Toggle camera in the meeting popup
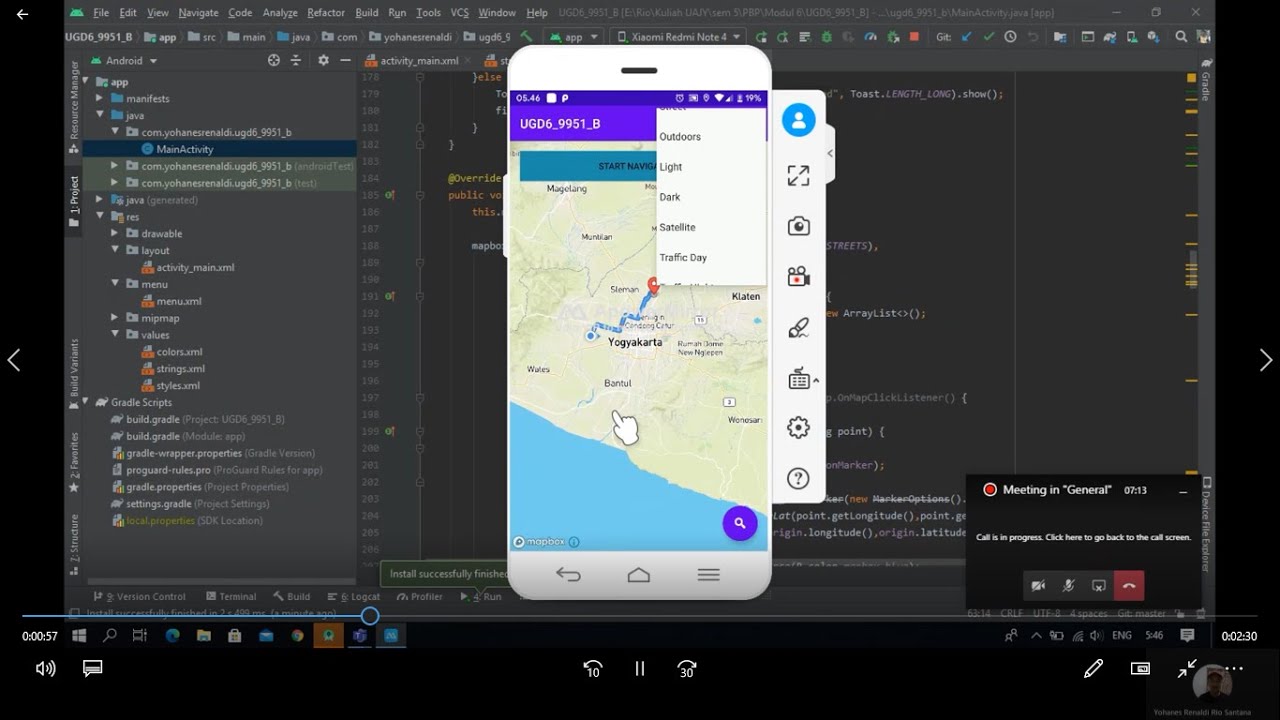 pyautogui.click(x=1039, y=586)
